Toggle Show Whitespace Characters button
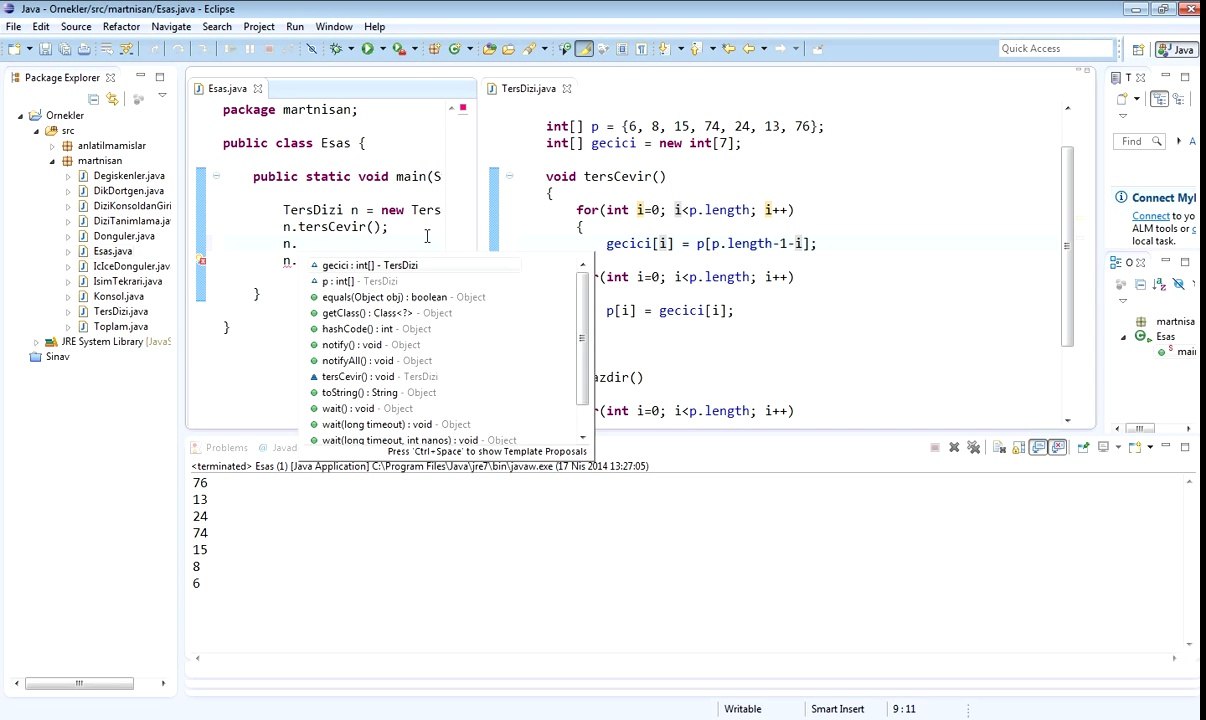 [x=641, y=48]
